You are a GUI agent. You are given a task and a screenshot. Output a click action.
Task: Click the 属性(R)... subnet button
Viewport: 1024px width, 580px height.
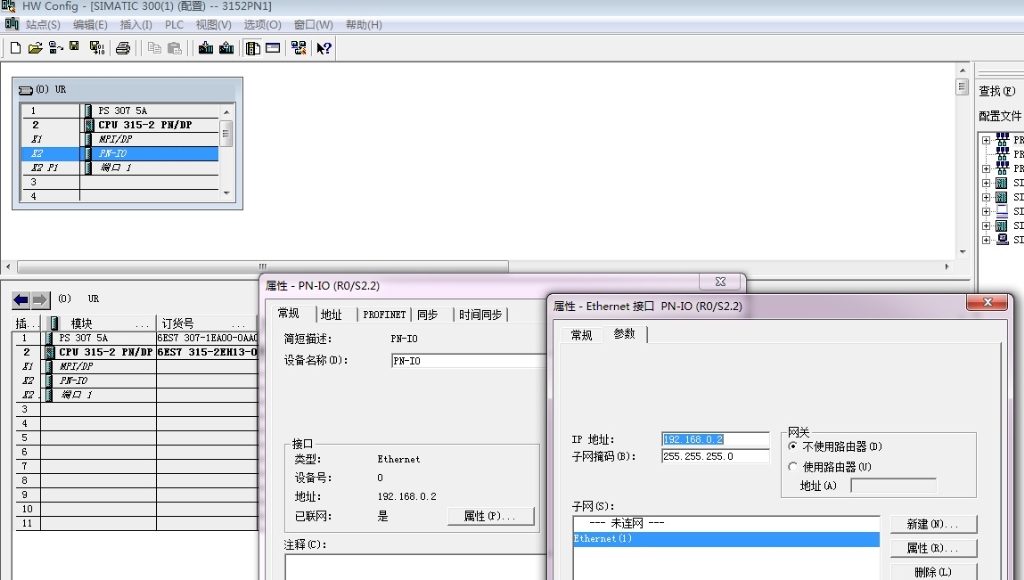coord(933,548)
